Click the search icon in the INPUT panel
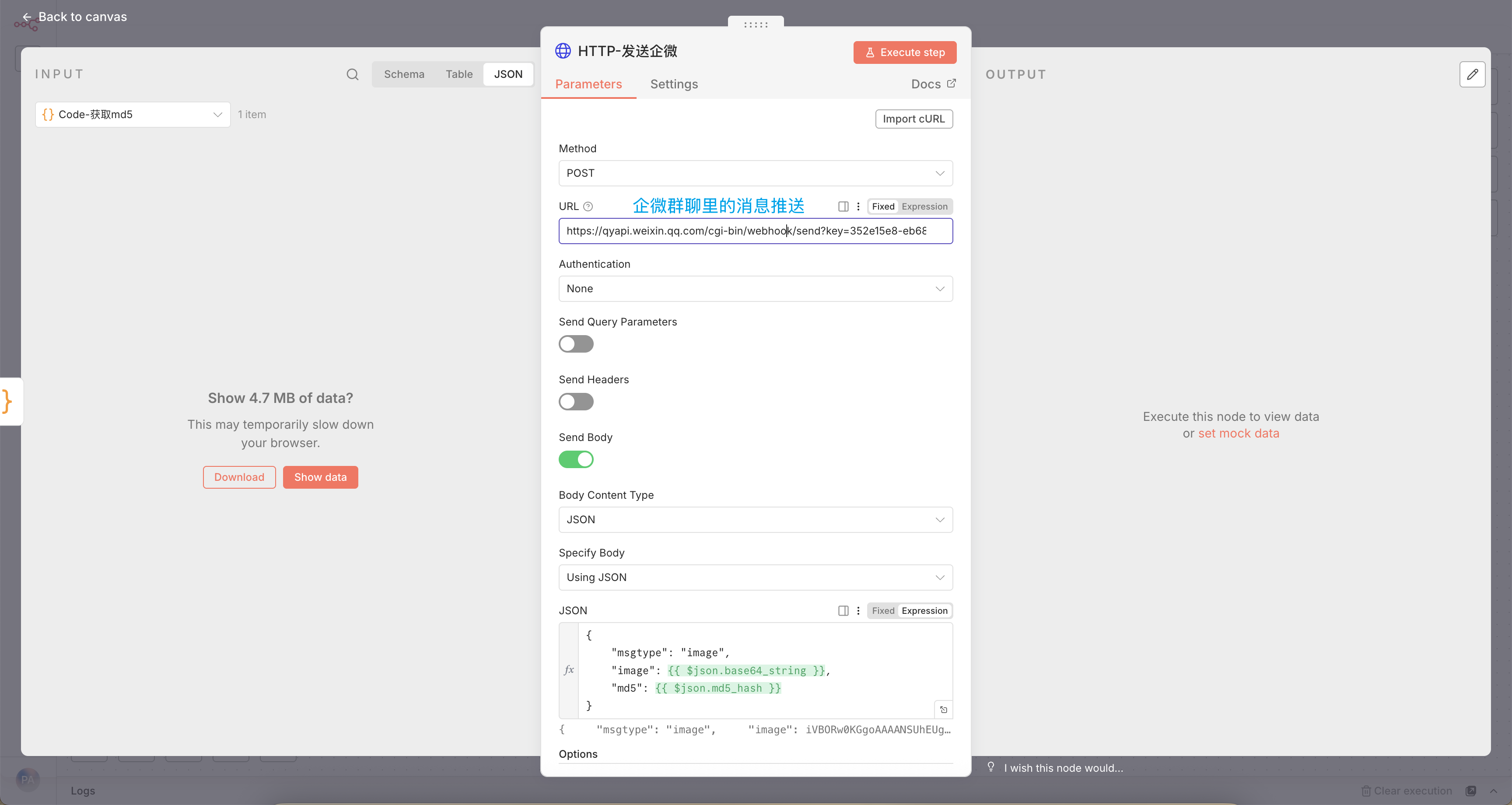The width and height of the screenshot is (1512, 805). tap(352, 74)
